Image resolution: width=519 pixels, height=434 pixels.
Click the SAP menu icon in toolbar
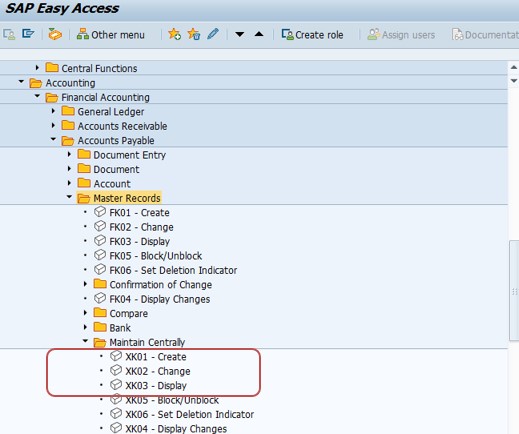point(28,34)
